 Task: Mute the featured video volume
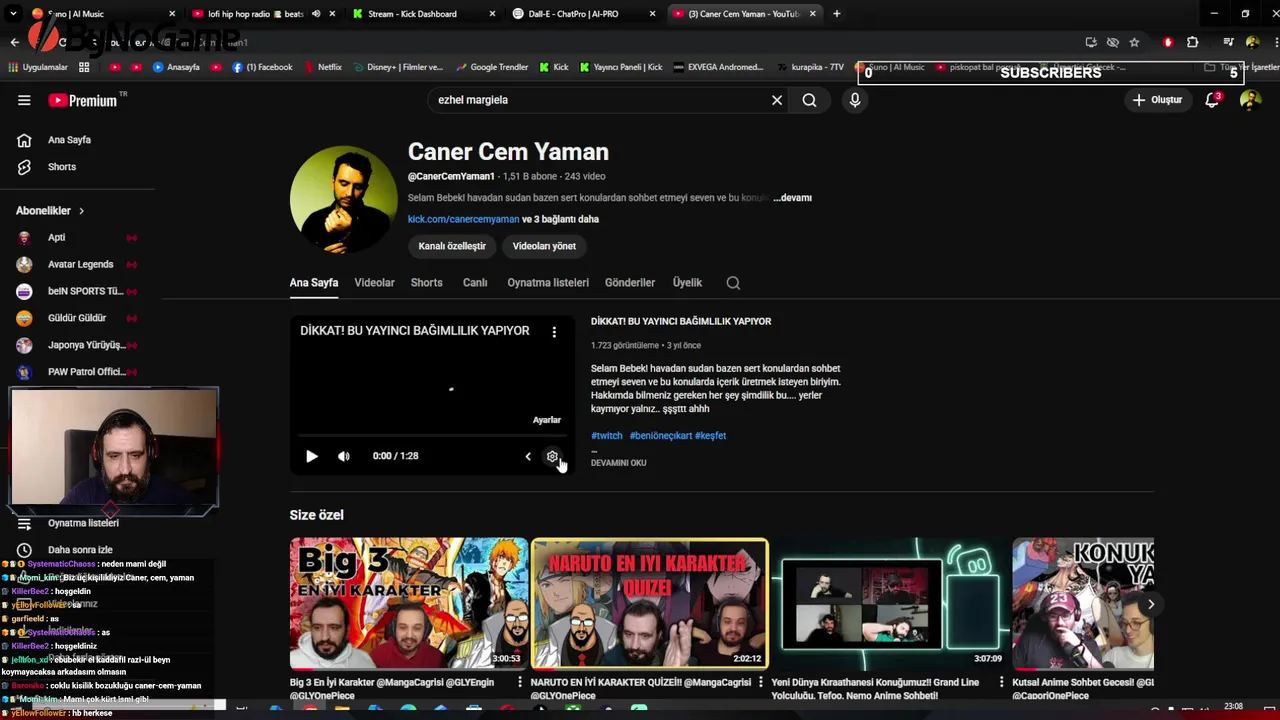[x=344, y=456]
